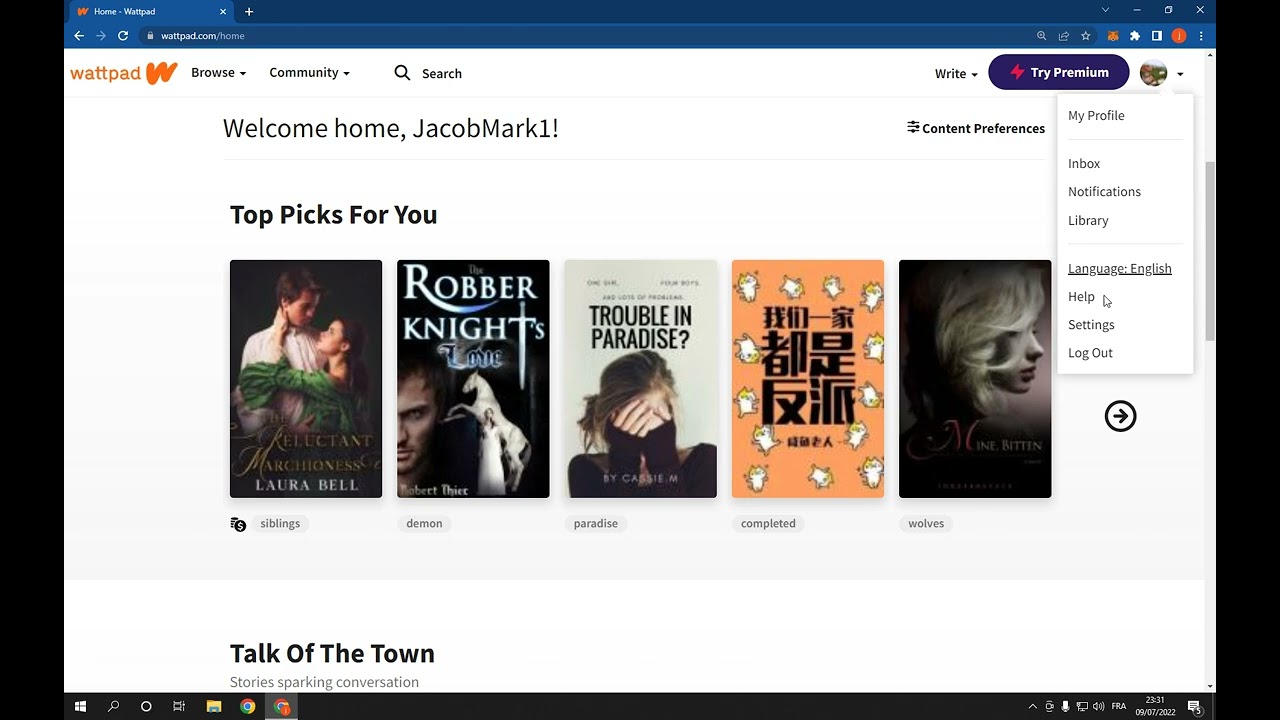Open the tab search chevron in title bar

[1105, 10]
